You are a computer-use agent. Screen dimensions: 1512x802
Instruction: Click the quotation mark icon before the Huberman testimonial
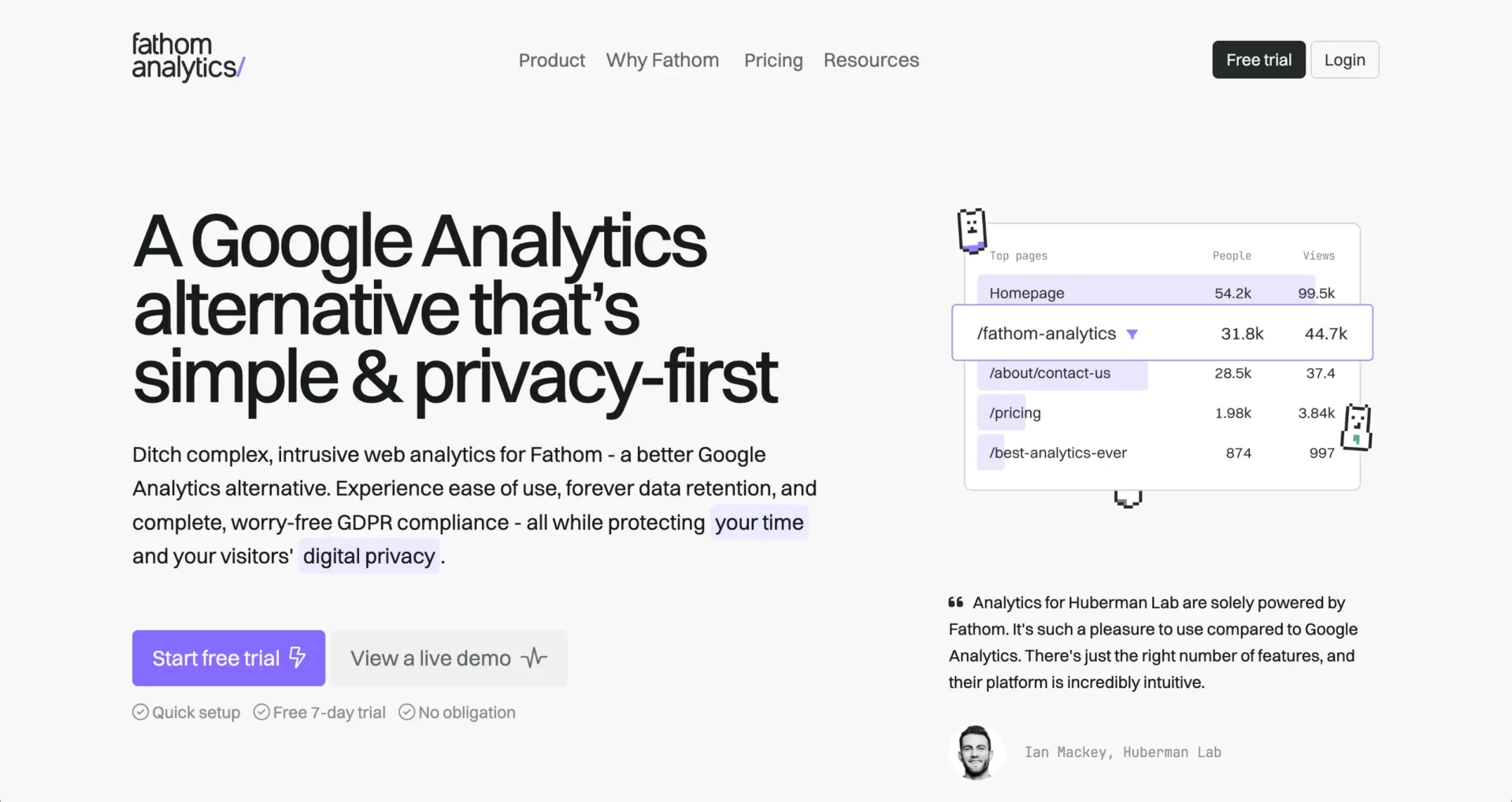[x=954, y=603]
